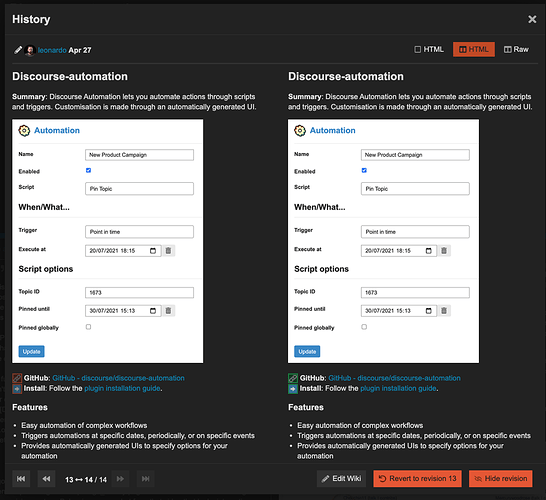The width and height of the screenshot is (546, 500).
Task: Click left Automation screenshot image
Action: [108, 241]
